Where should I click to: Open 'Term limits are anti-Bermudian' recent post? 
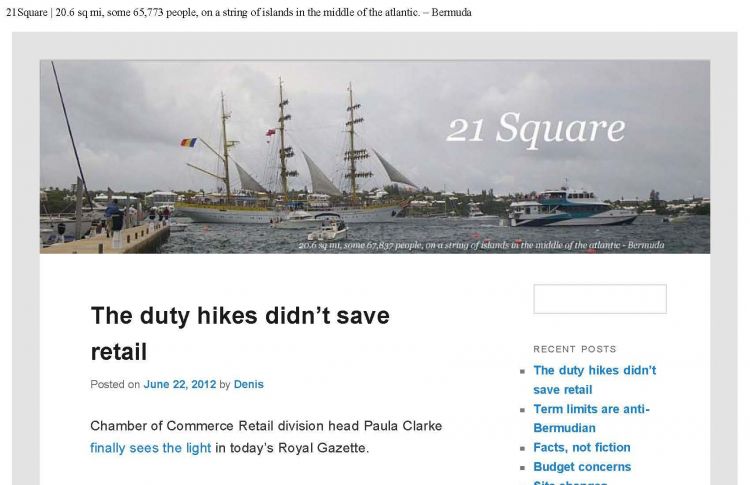[x=591, y=419]
